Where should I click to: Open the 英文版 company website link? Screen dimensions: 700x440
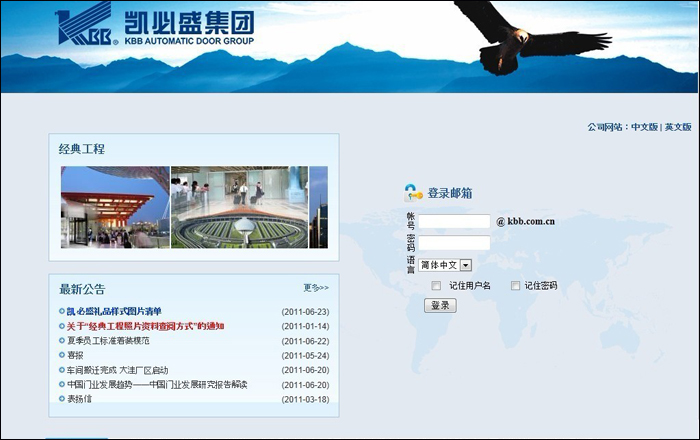tap(678, 127)
